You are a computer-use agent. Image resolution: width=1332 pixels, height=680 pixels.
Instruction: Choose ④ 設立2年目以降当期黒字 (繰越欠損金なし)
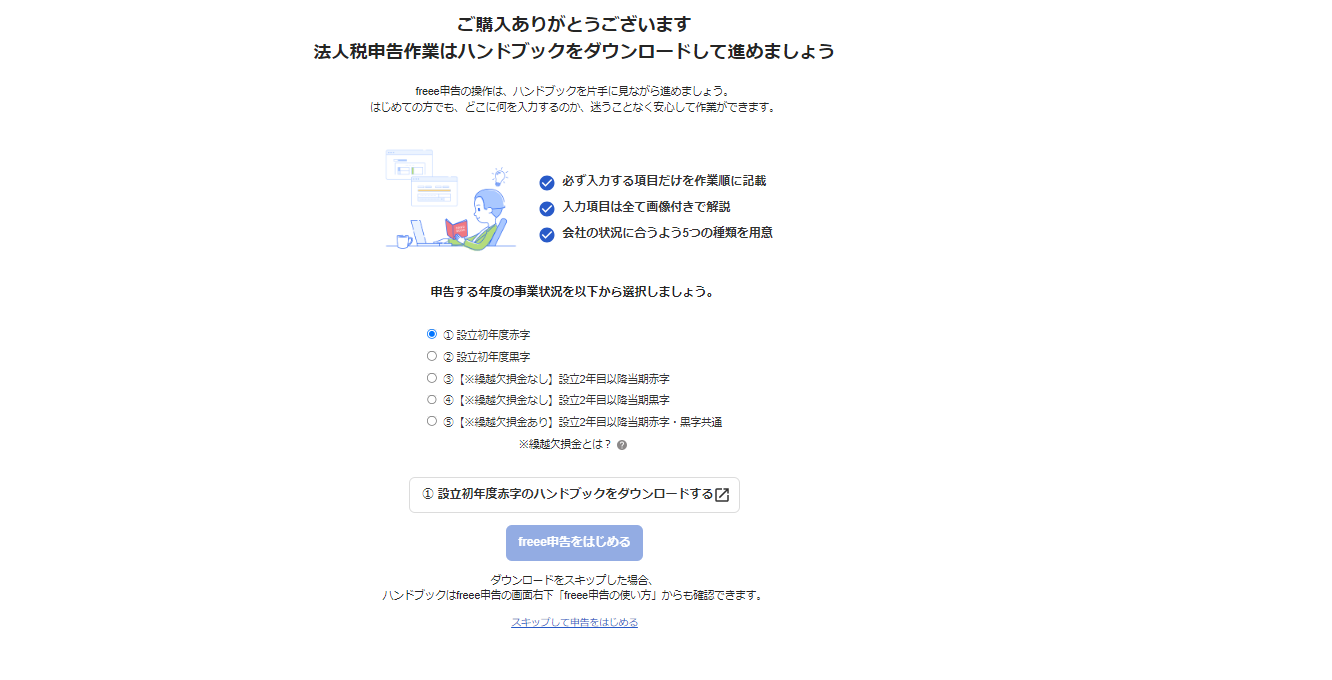[432, 399]
